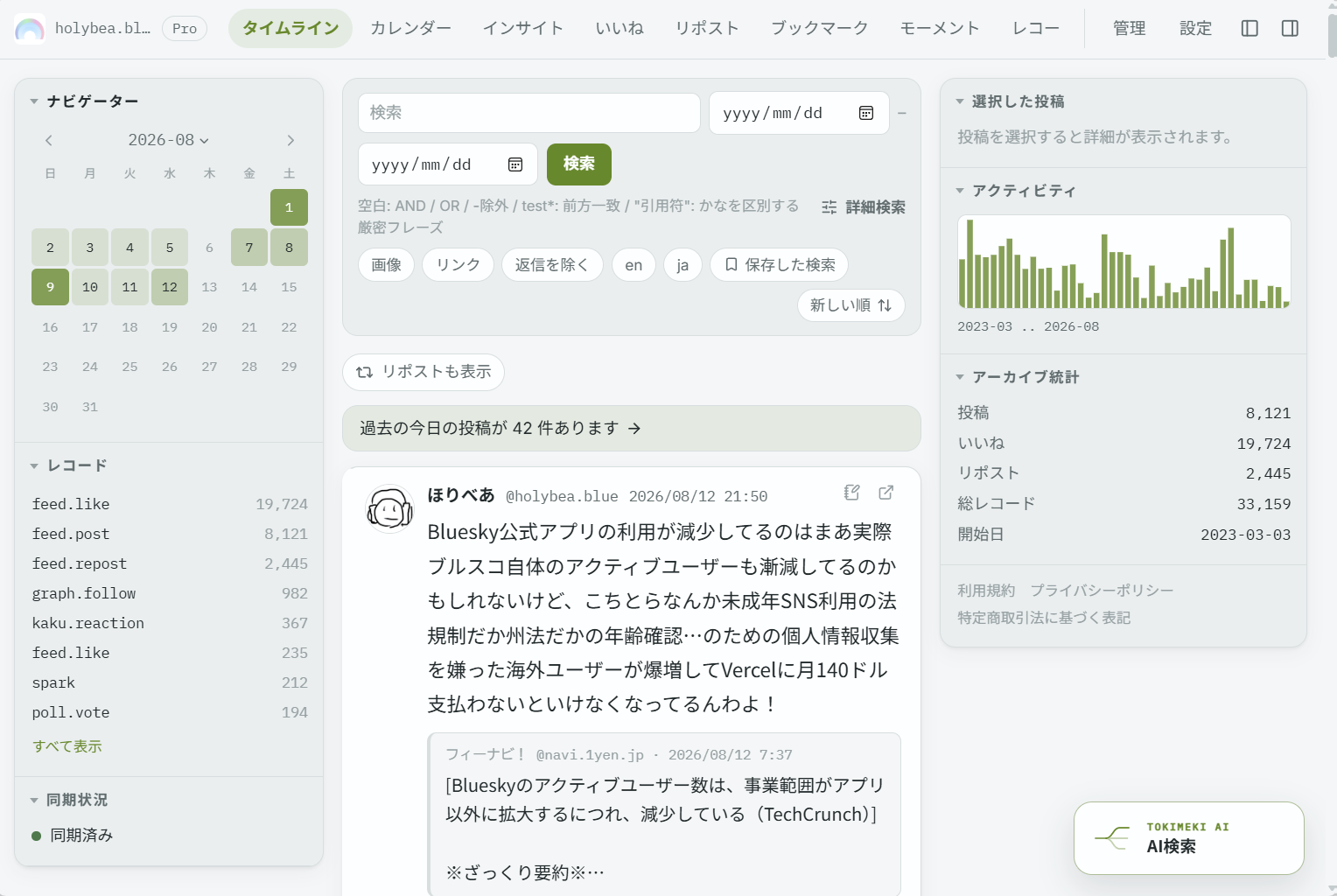This screenshot has width=1337, height=896.
Task: Click the rainbow app logo
Action: click(x=30, y=29)
